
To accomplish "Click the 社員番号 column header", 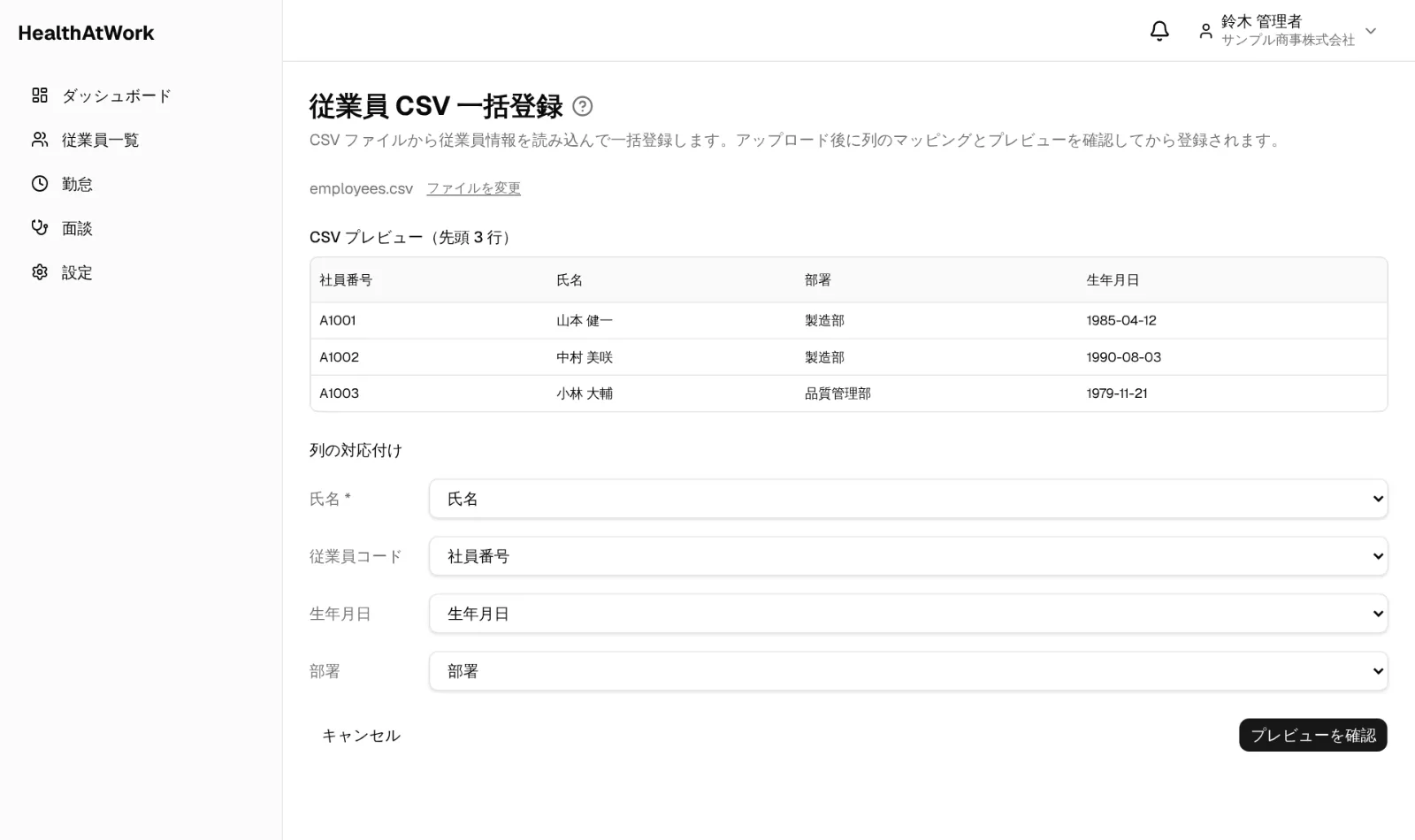I will coord(346,280).
